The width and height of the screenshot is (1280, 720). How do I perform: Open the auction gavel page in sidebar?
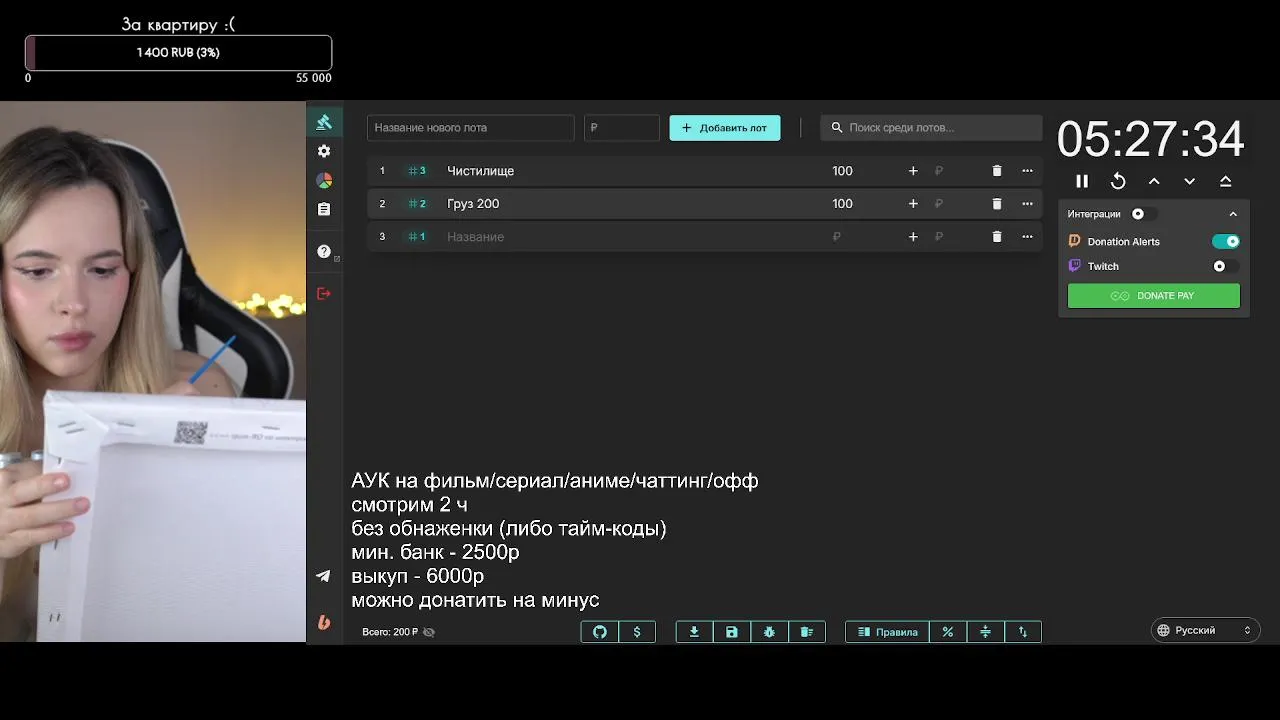click(x=323, y=122)
